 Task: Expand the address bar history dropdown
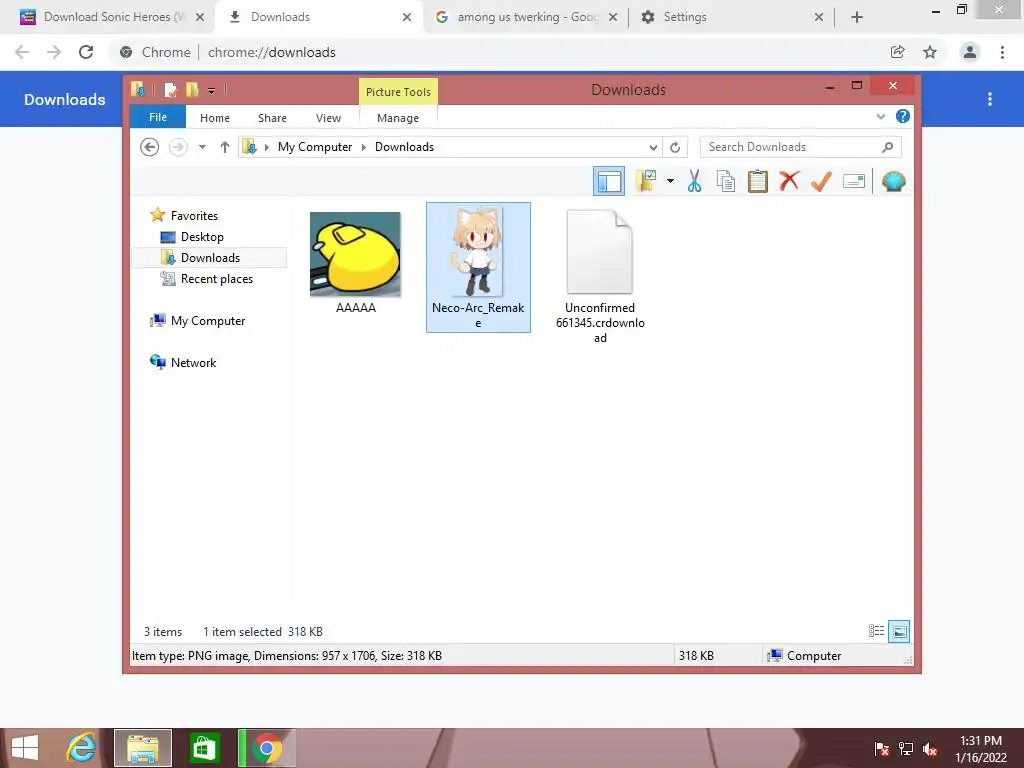coord(653,147)
